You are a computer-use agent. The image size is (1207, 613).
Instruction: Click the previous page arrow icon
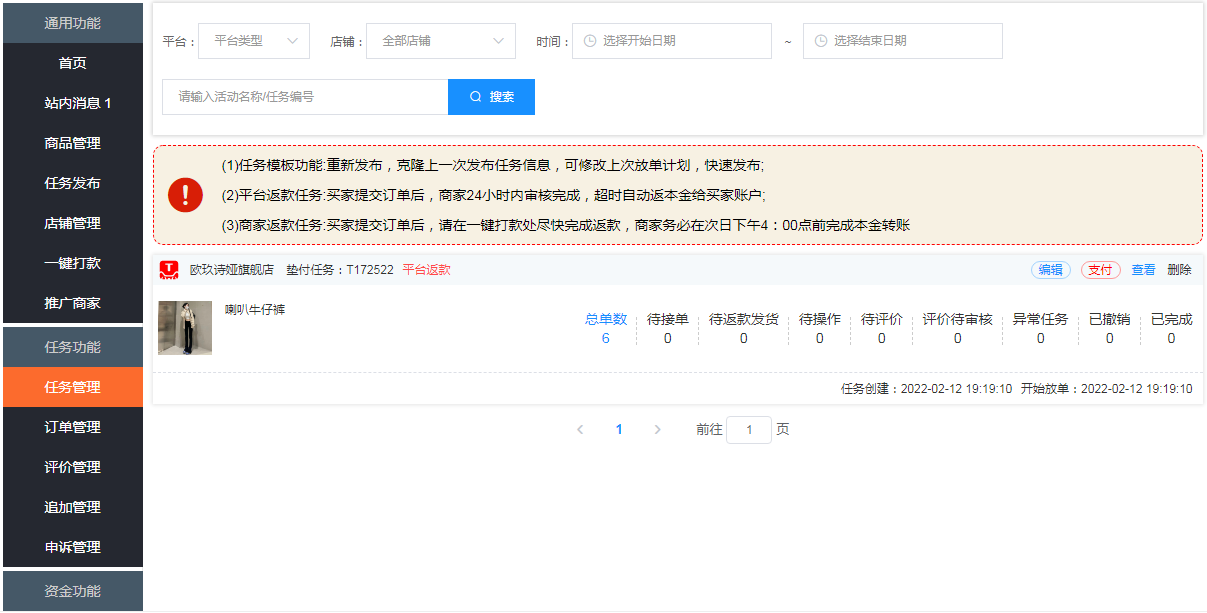tap(580, 430)
